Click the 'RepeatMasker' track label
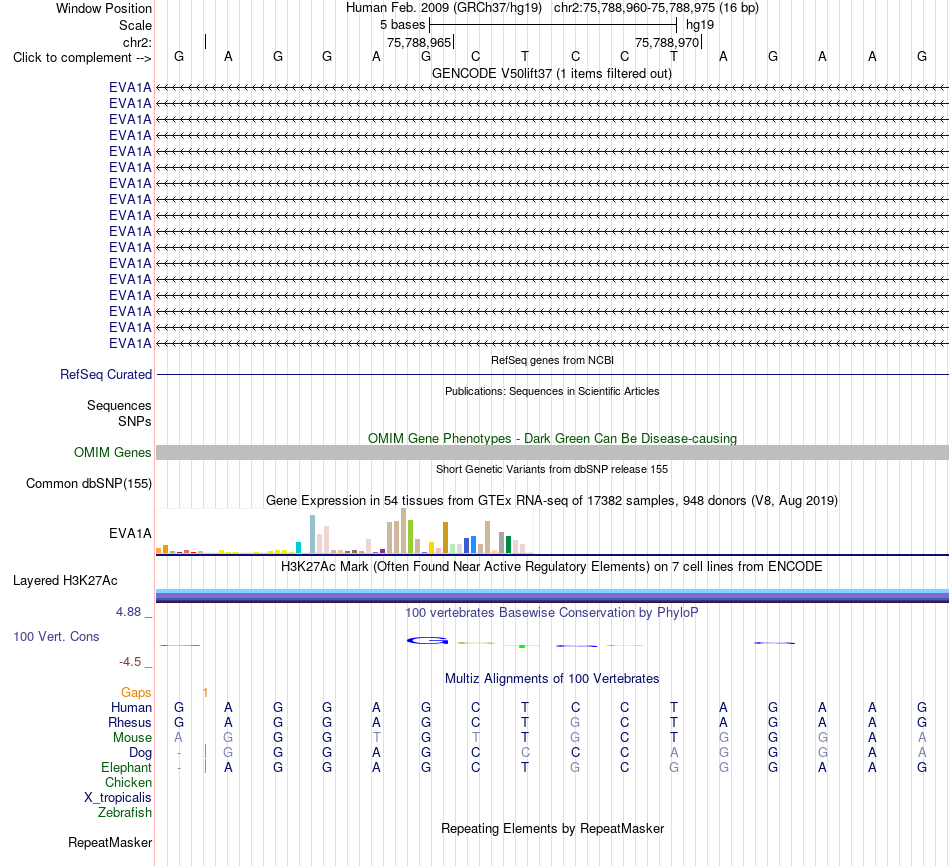Screen dimensions: 950x866 tap(110, 842)
